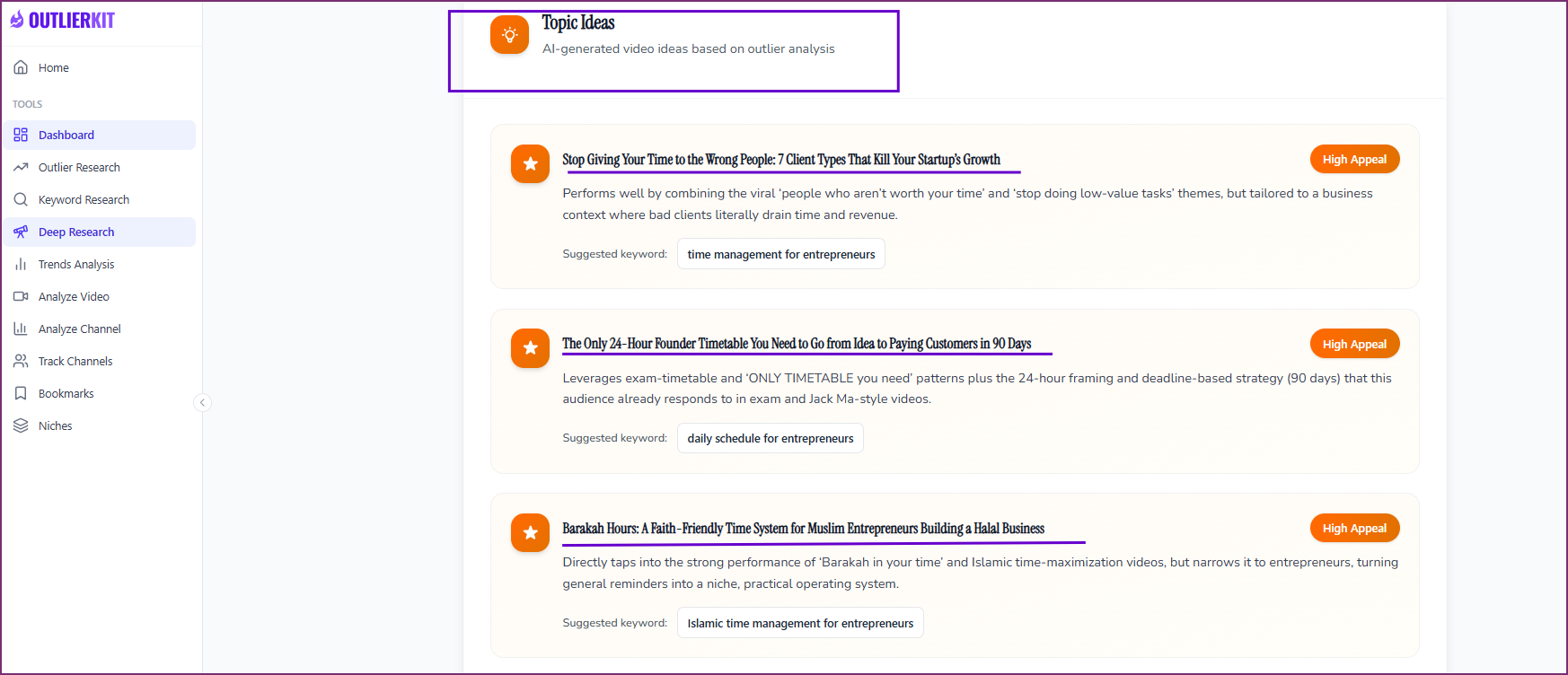Image resolution: width=1568 pixels, height=675 pixels.
Task: Collapse the sidebar with the chevron
Action: [x=202, y=403]
